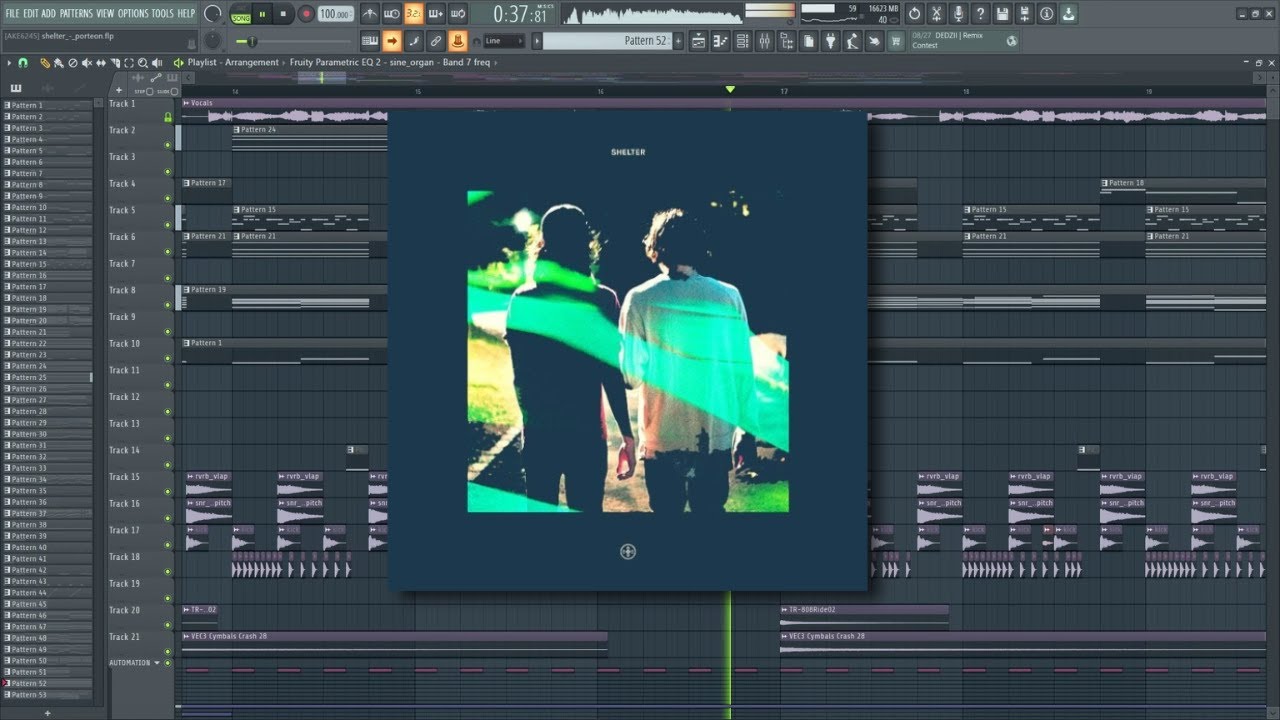Viewport: 1280px width, 720px height.
Task: Open the shopping cart content library icon
Action: click(896, 41)
